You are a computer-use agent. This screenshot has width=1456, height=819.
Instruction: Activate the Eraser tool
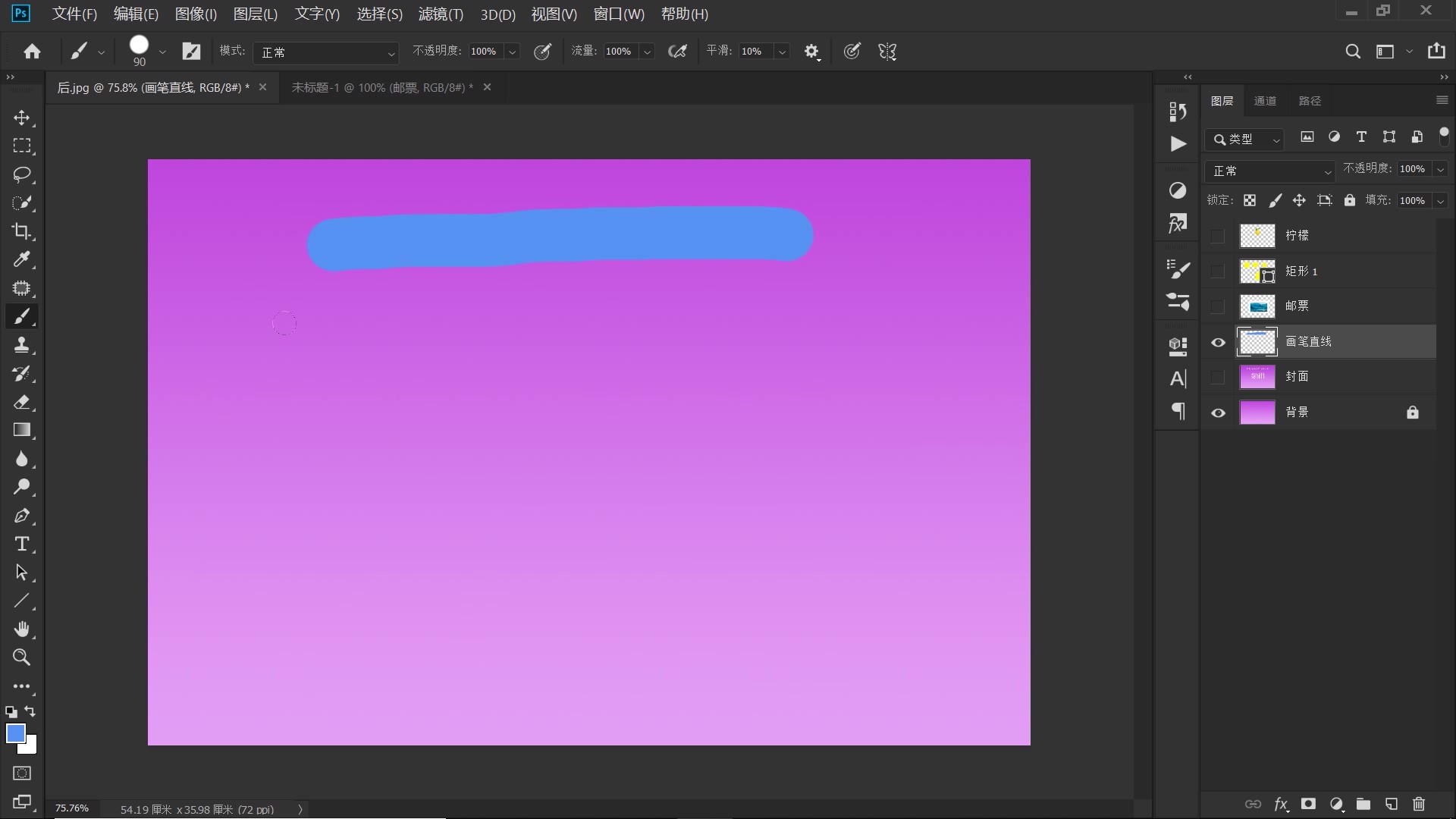click(x=21, y=402)
